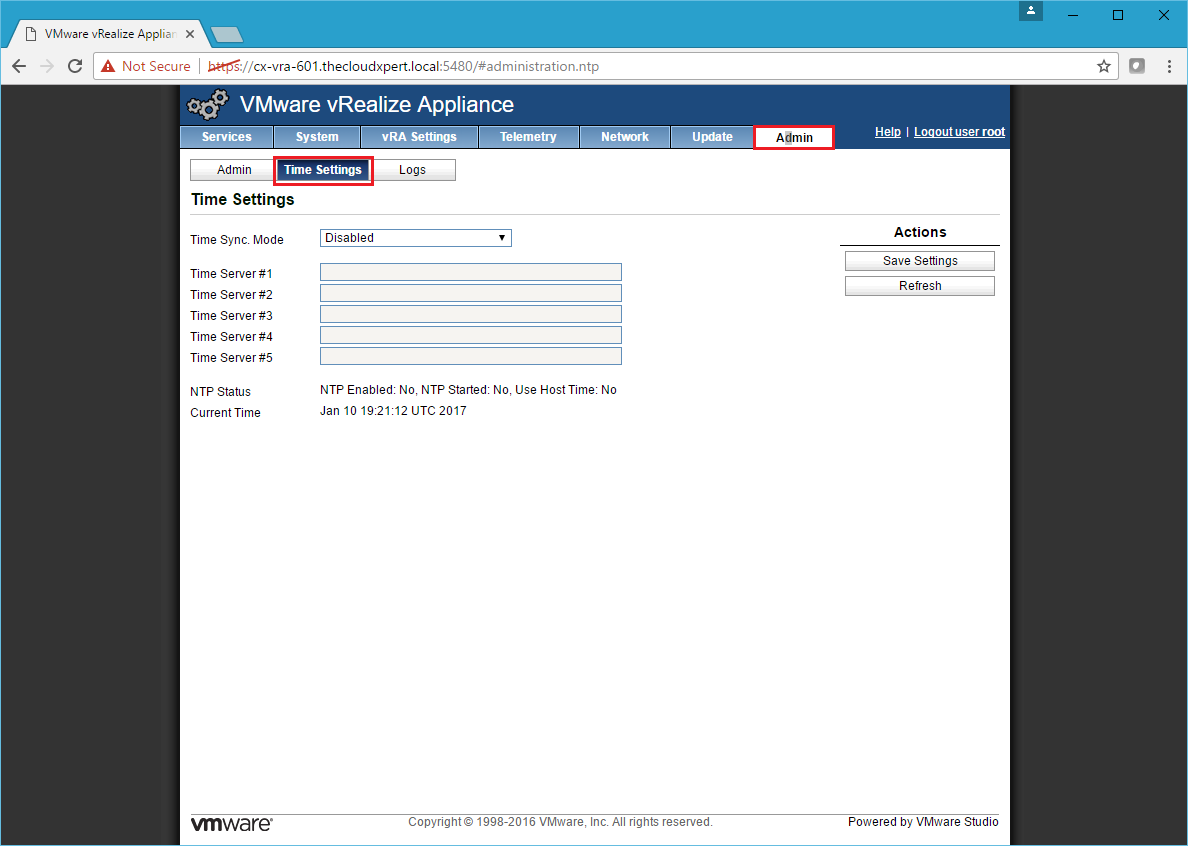Open the Help link
The image size is (1188, 846).
click(887, 132)
